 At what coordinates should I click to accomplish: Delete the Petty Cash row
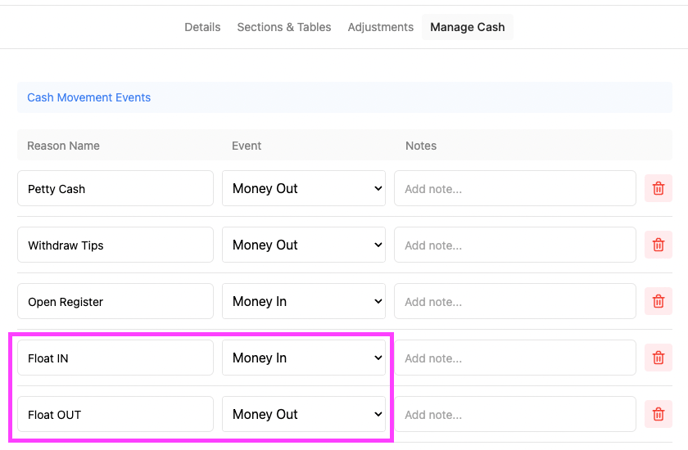(658, 188)
